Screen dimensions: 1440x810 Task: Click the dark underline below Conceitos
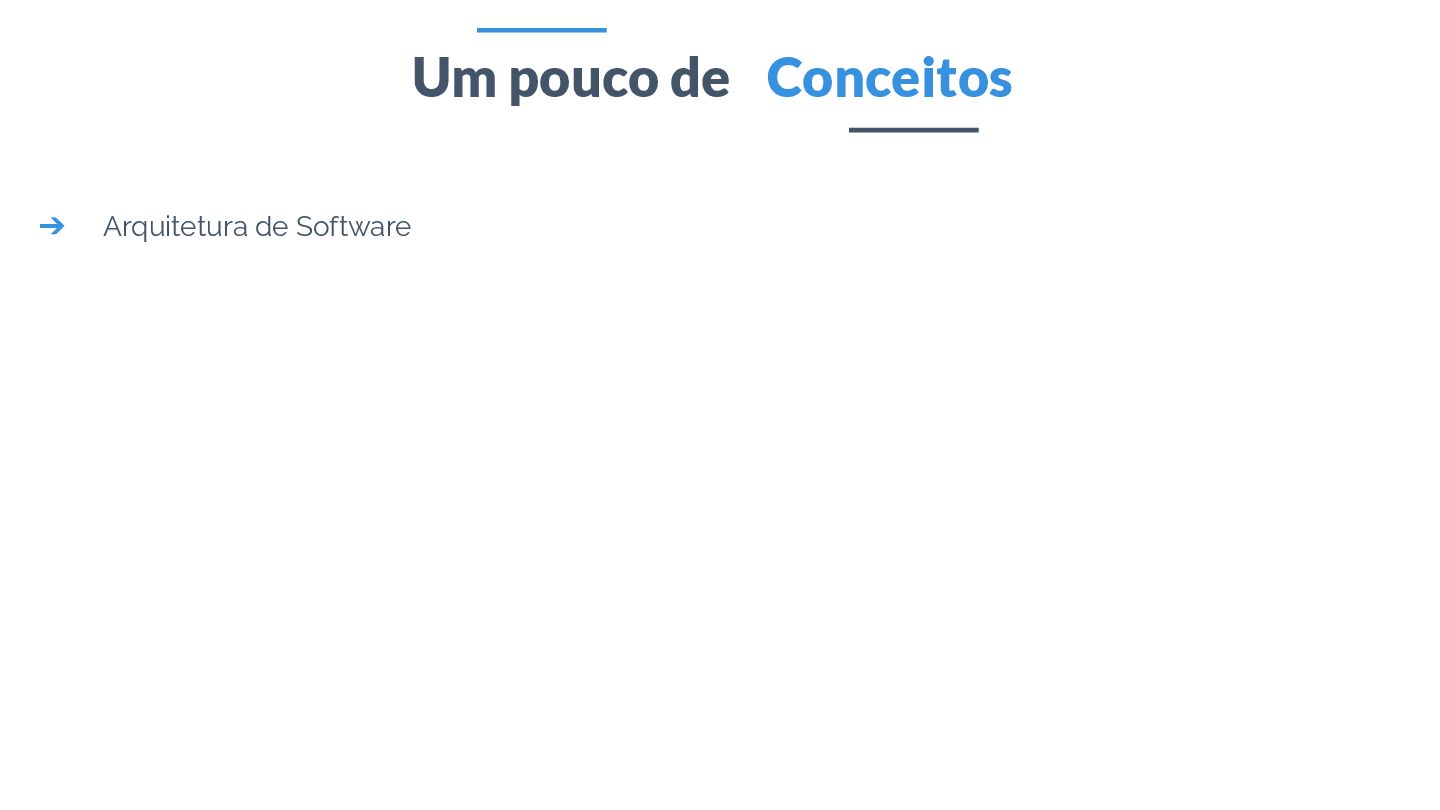click(913, 130)
